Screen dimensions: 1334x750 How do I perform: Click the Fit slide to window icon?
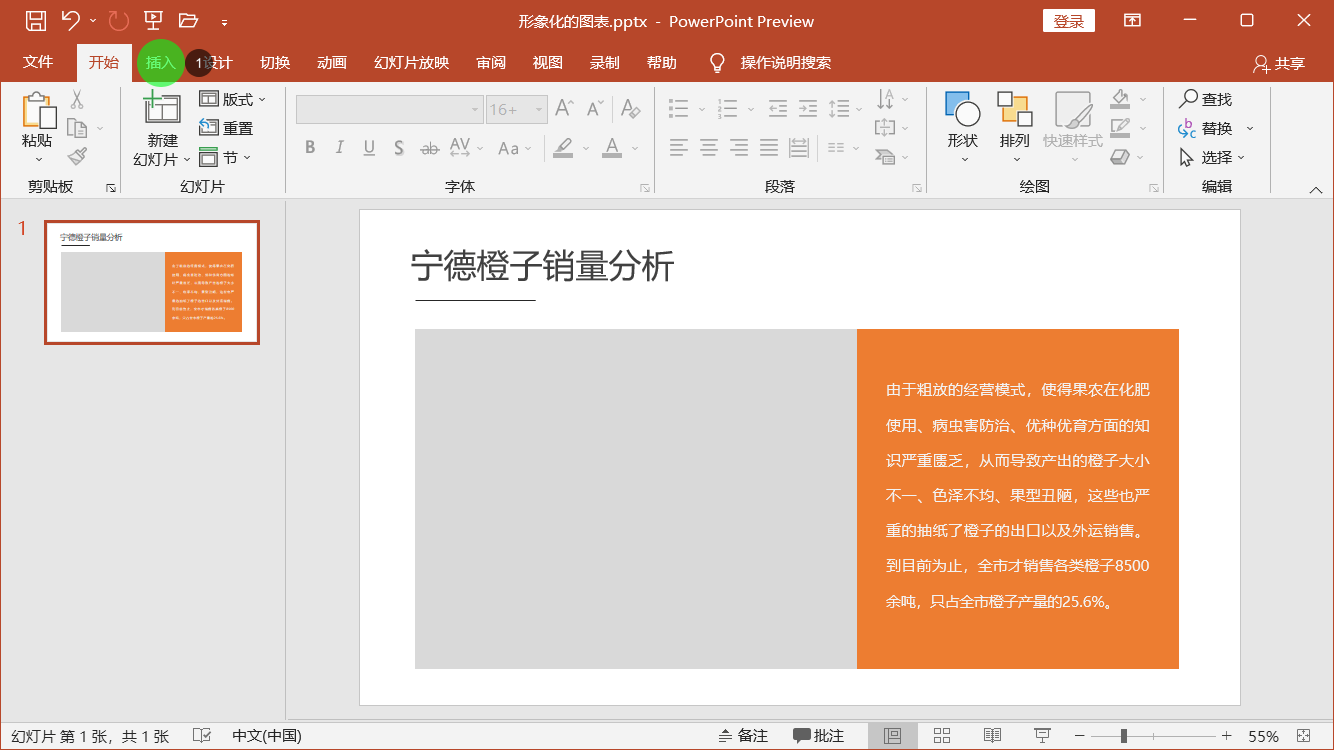point(1303,736)
